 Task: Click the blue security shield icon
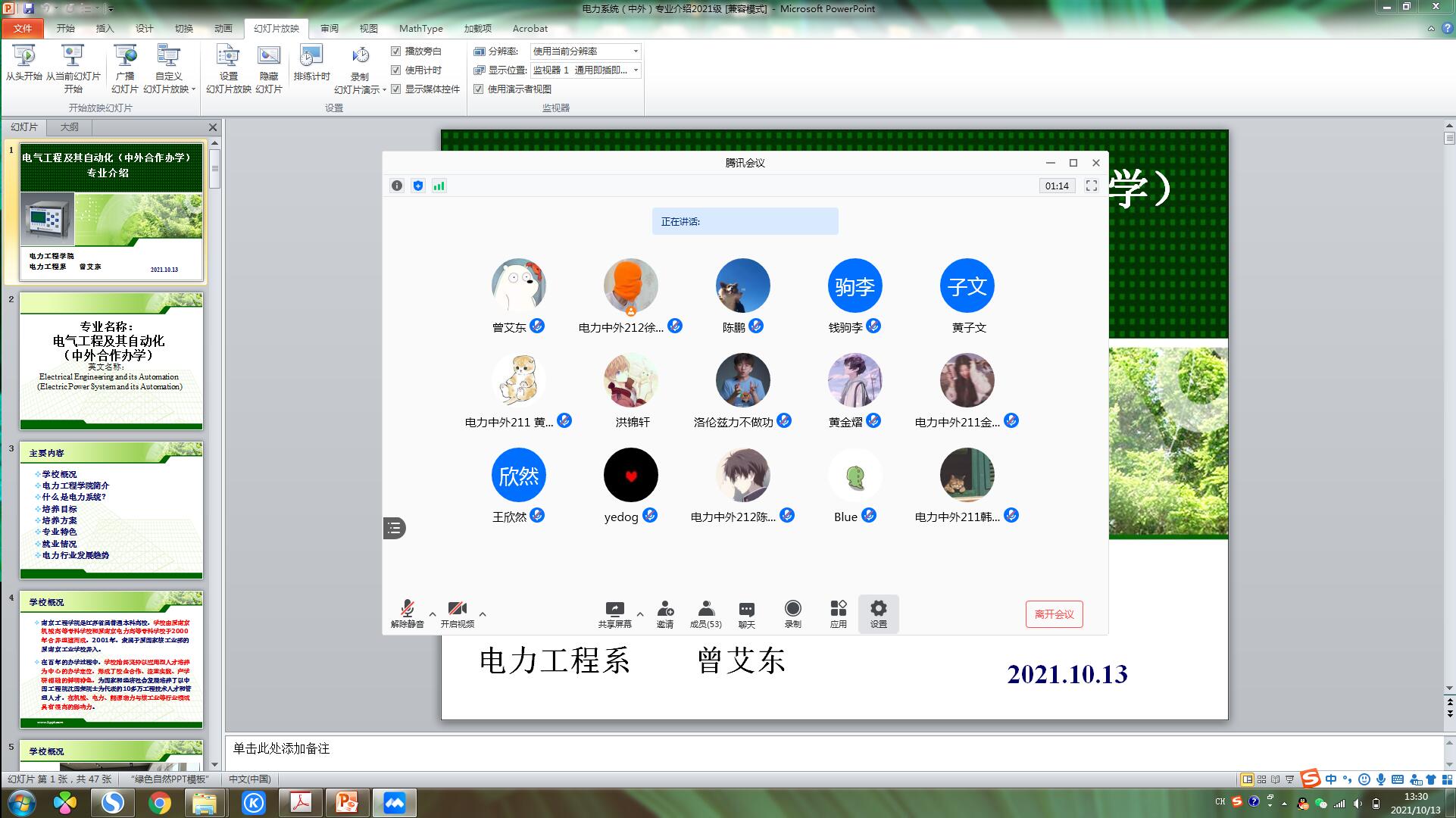(x=418, y=186)
